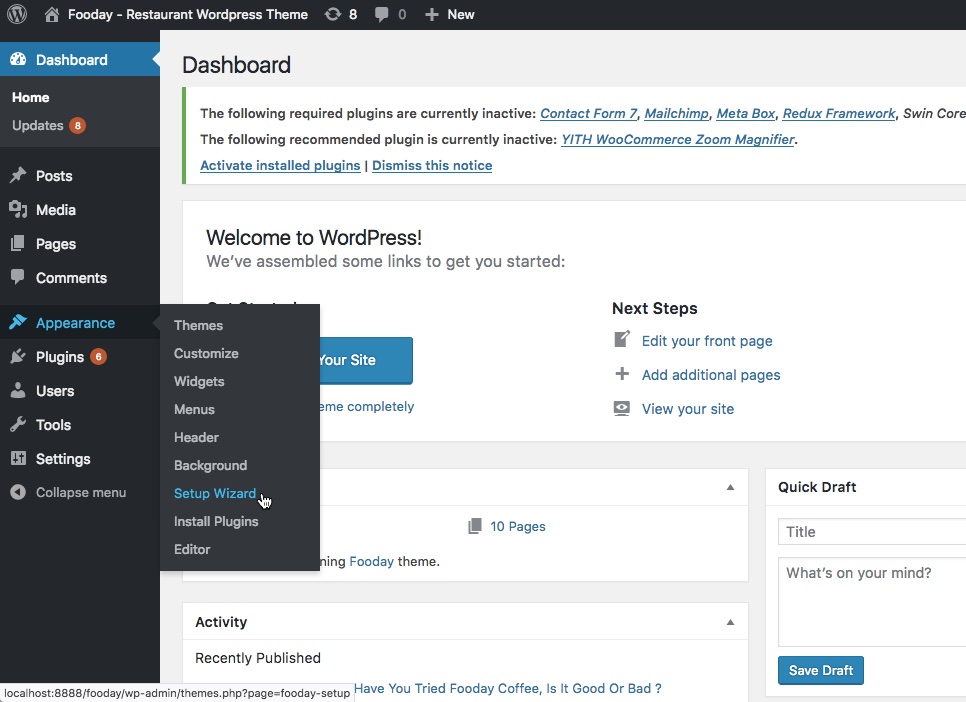Click the Users person icon
The height and width of the screenshot is (702, 966).
[x=18, y=390]
